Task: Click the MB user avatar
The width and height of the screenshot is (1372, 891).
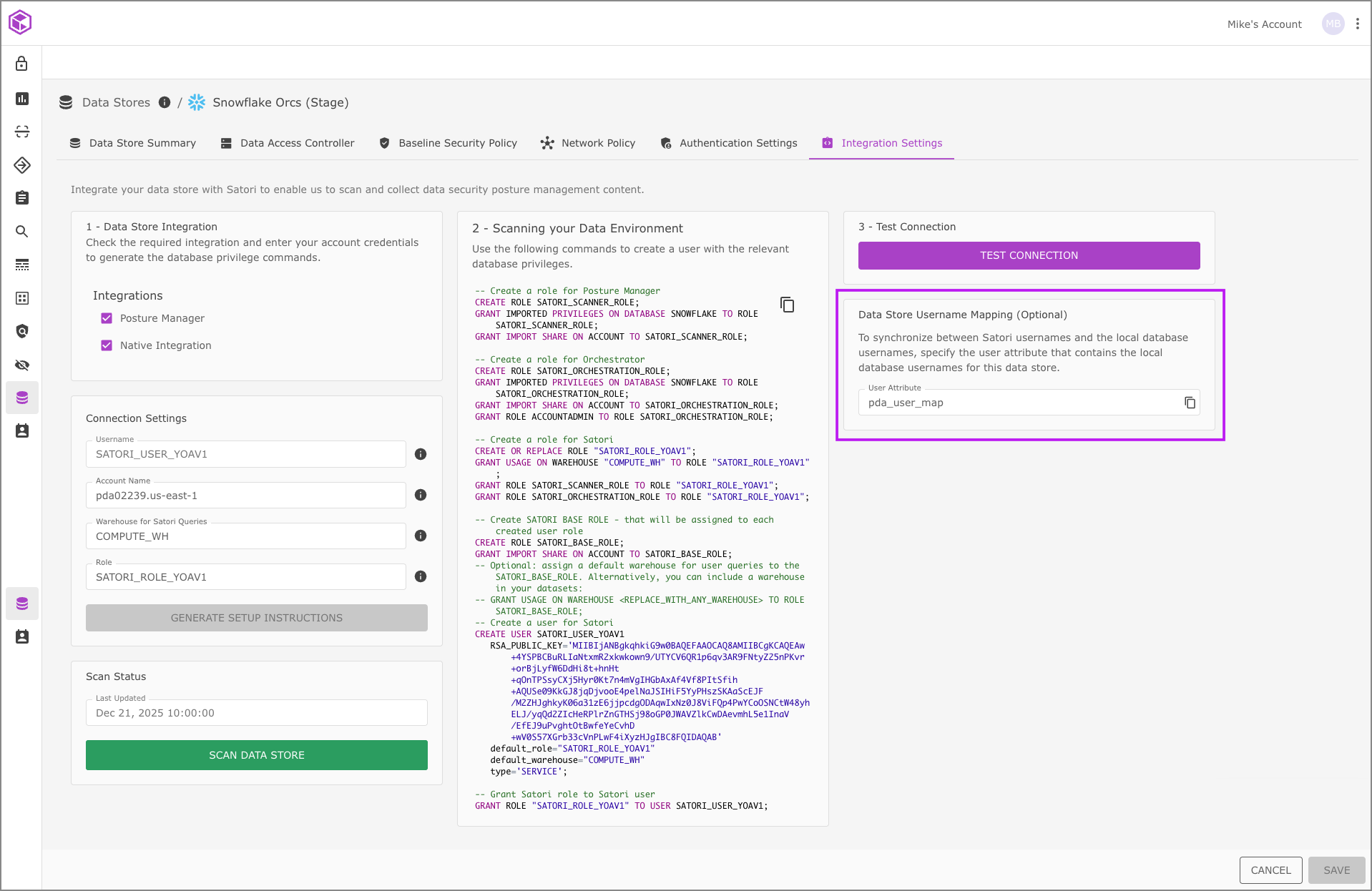Action: click(1333, 24)
